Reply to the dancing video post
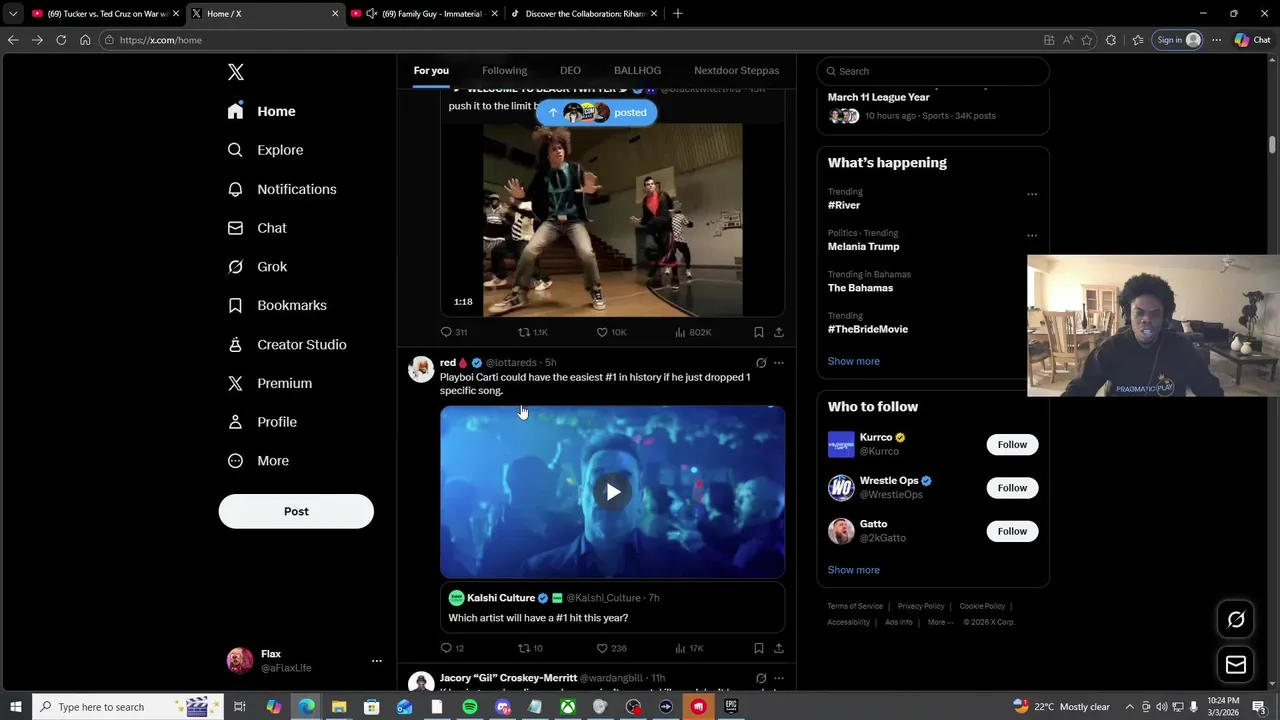 [454, 332]
